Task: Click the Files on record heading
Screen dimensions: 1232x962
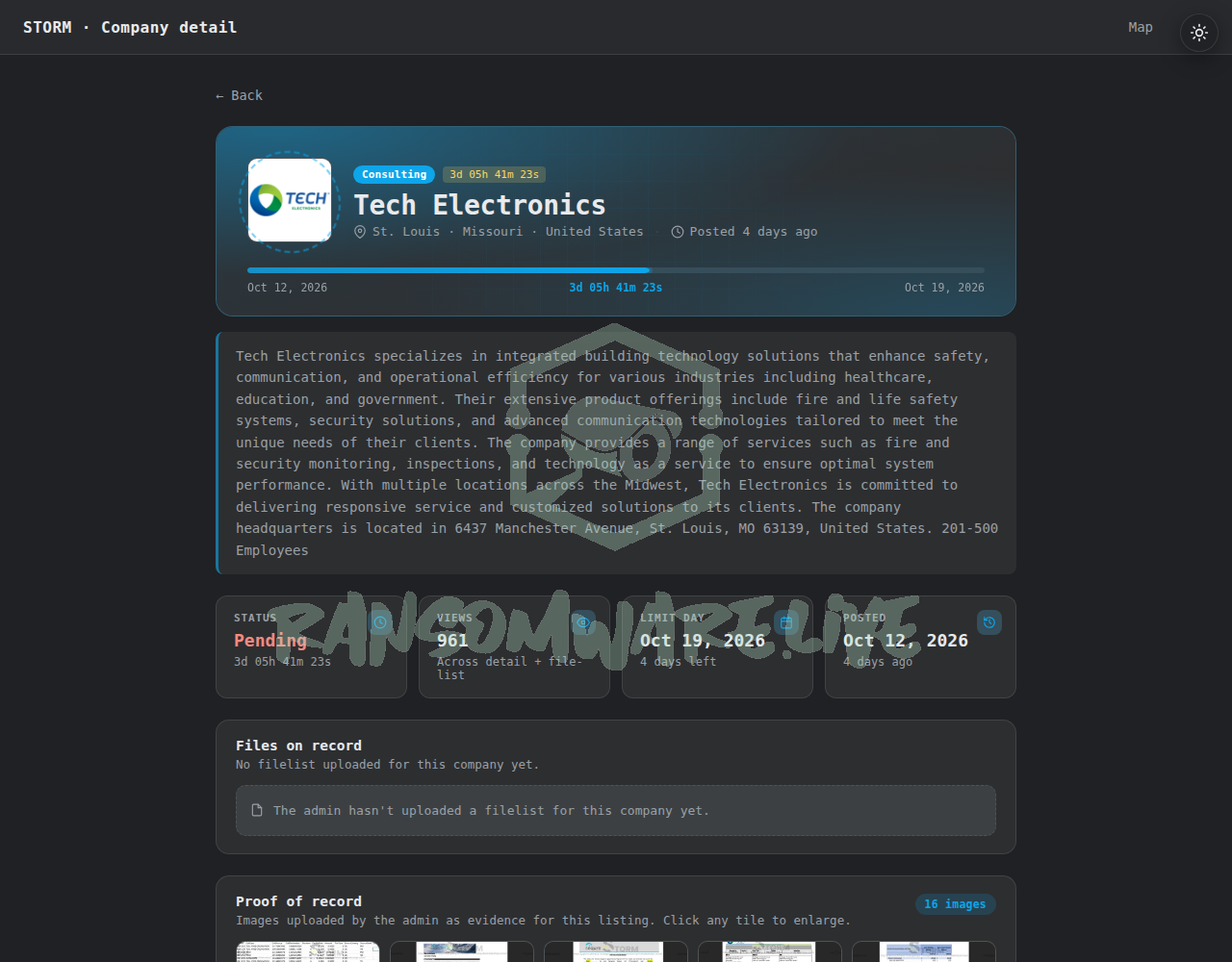Action: pos(298,746)
